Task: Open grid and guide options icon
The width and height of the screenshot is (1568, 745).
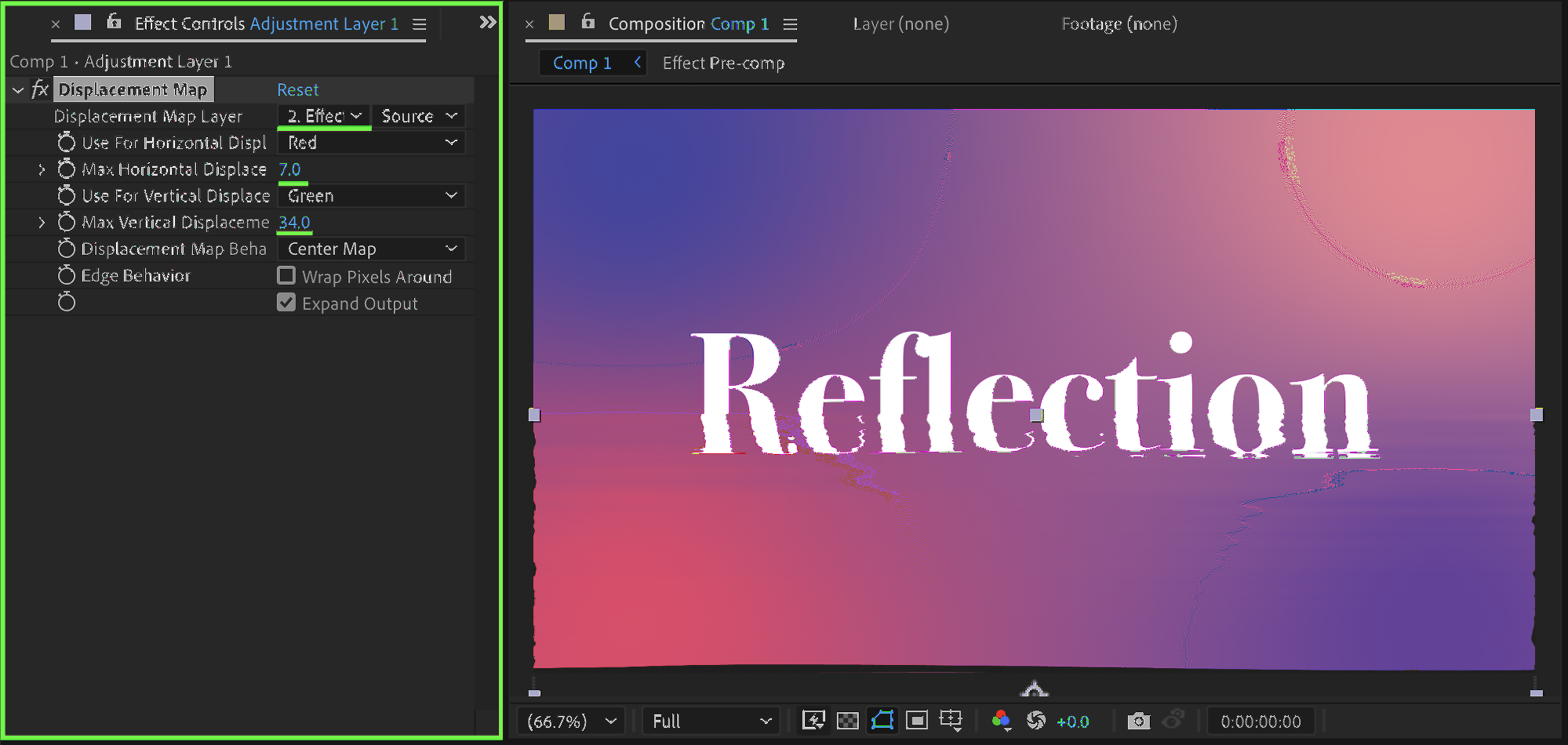Action: (951, 720)
